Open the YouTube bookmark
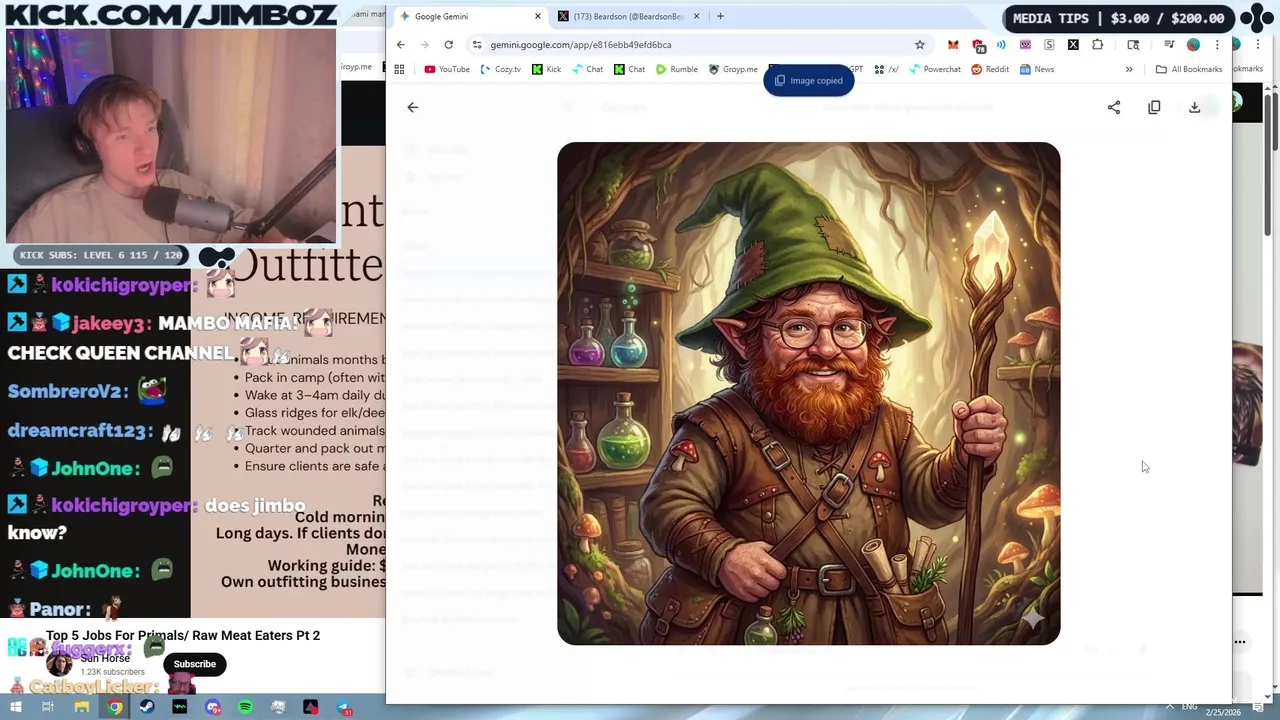Viewport: 1280px width, 720px height. tap(447, 69)
